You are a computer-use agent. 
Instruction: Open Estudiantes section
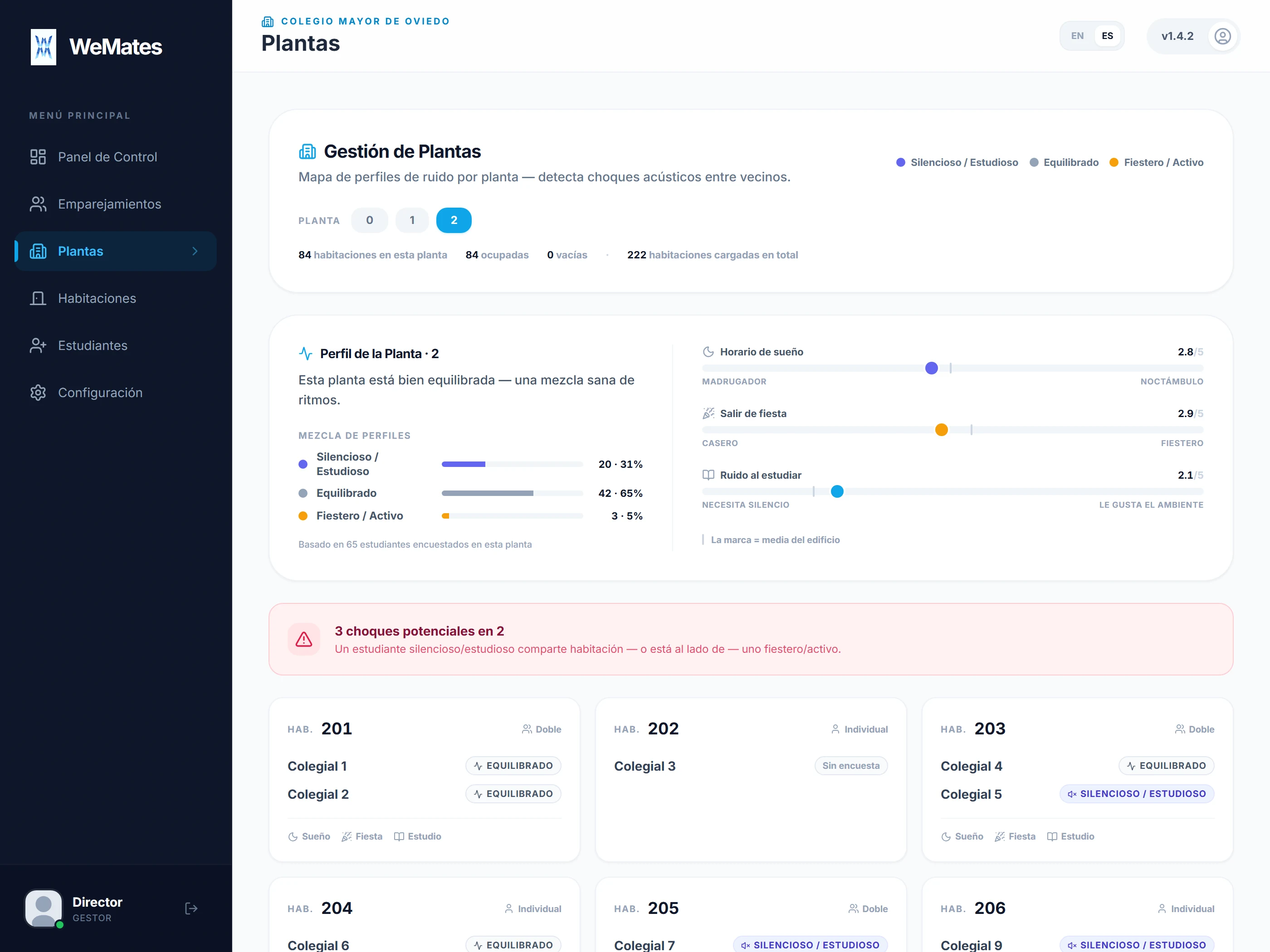(x=116, y=345)
